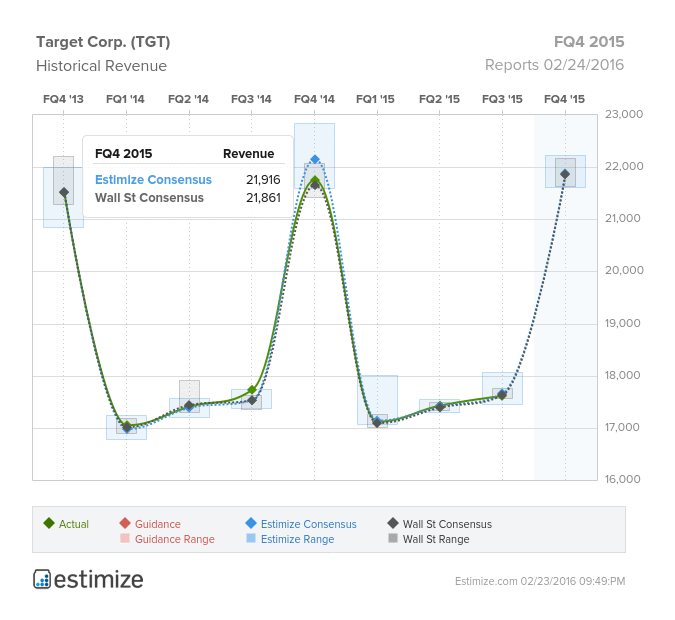The width and height of the screenshot is (675, 620).
Task: Click the FQ4 2015 header at top right
Action: point(589,42)
